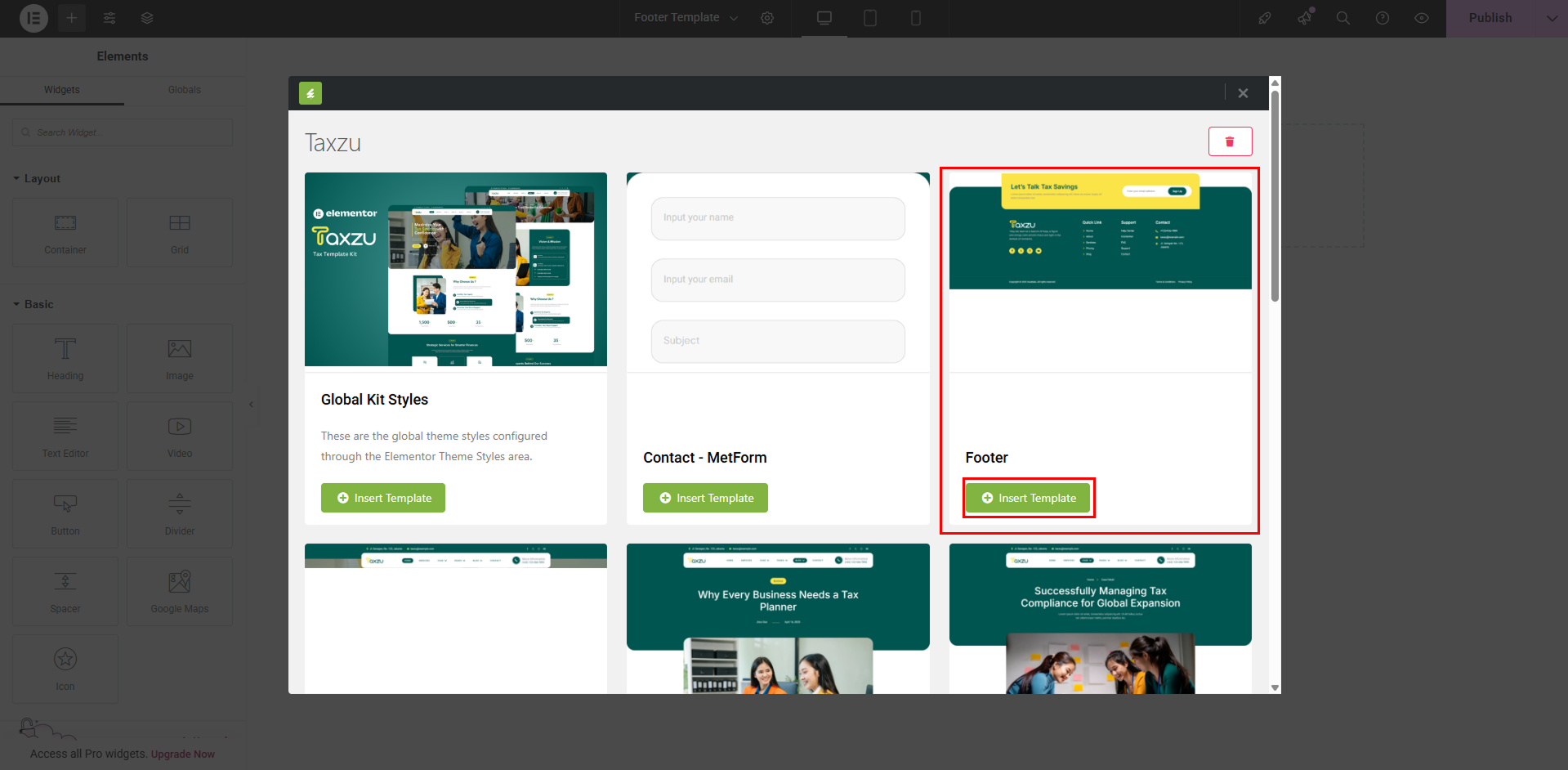Open site settings sliders icon
The height and width of the screenshot is (770, 1568).
(109, 18)
